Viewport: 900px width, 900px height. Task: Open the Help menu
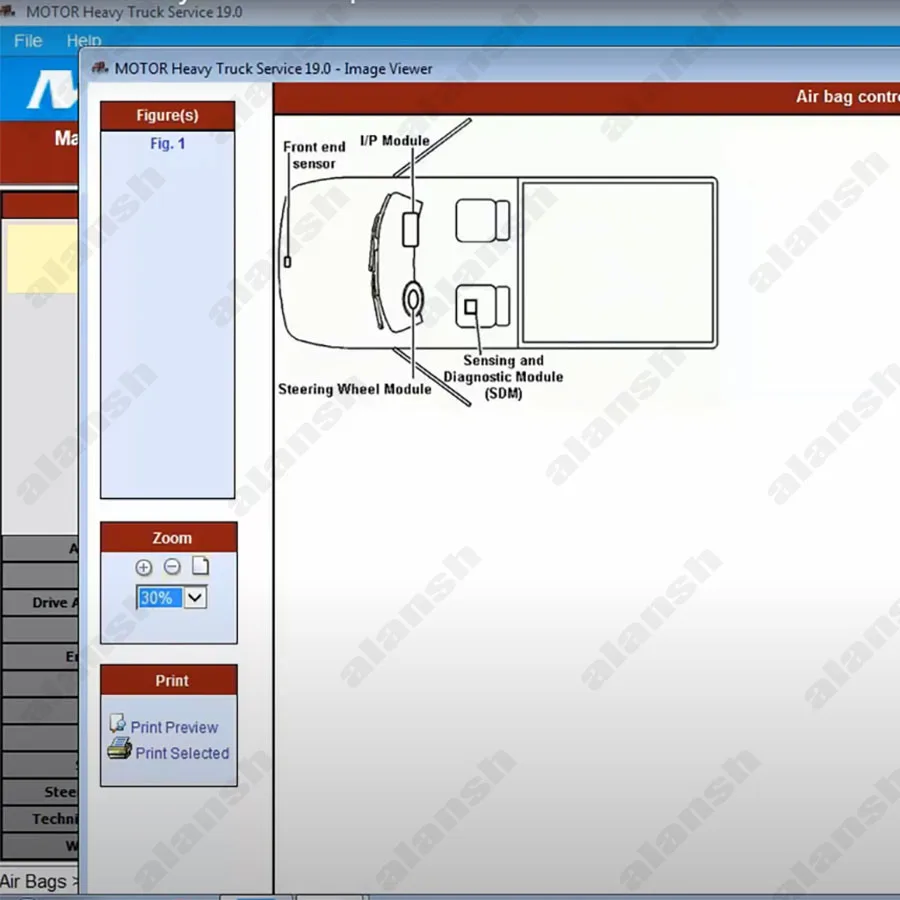pos(84,41)
